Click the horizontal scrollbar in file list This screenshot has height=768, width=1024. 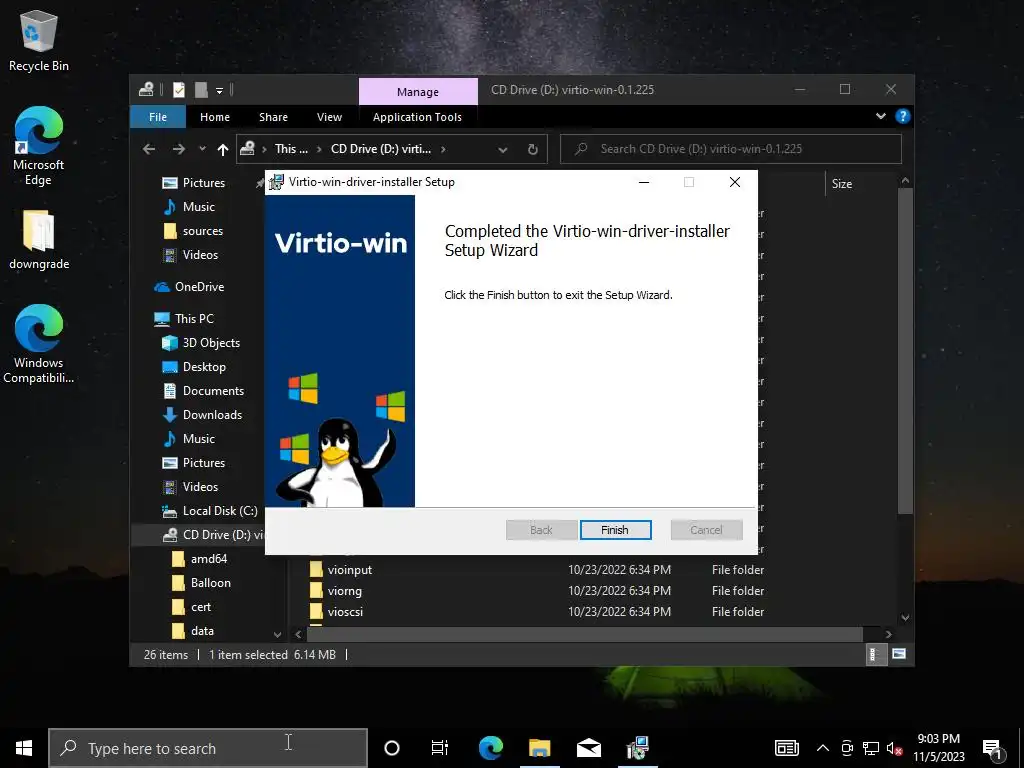585,634
